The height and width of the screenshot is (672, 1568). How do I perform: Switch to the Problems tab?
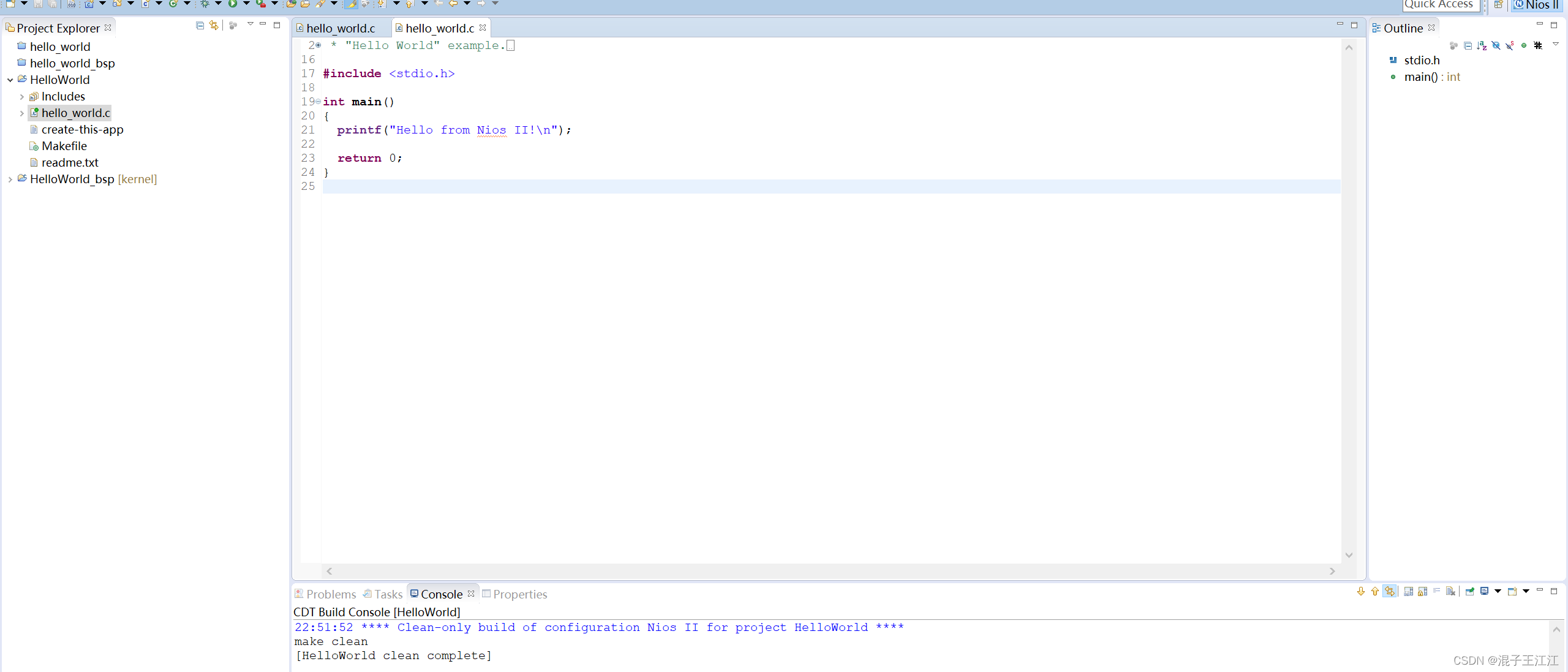[326, 594]
